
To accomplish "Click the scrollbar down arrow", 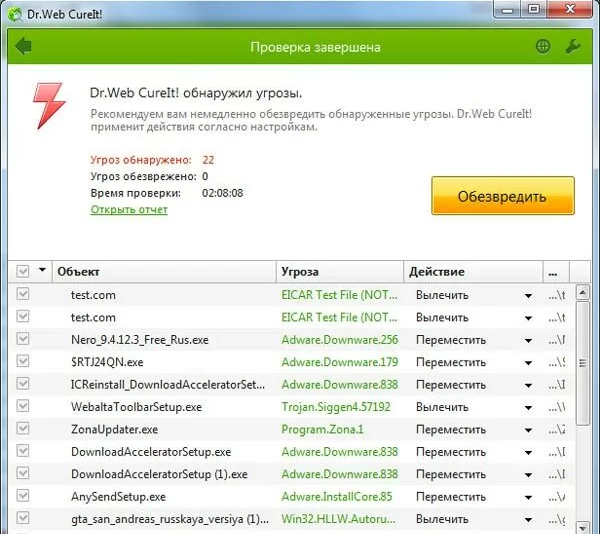I will pos(582,527).
